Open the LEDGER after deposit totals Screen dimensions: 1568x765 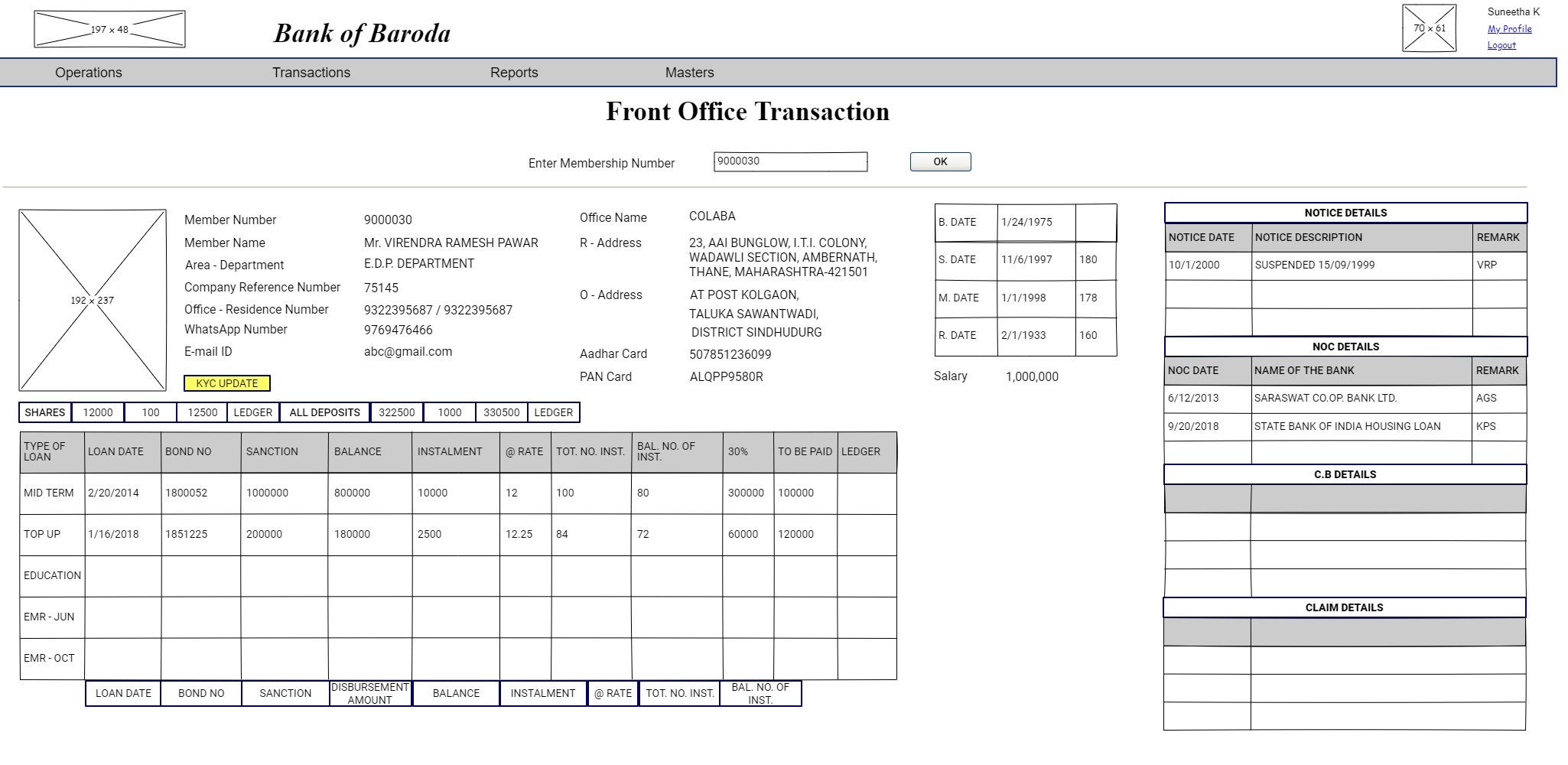click(x=554, y=412)
